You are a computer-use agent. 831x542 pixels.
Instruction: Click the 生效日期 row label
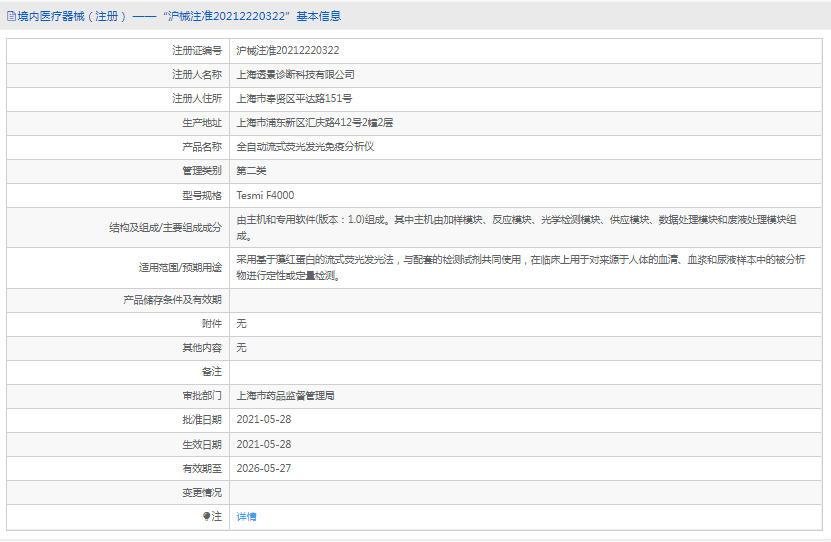pos(202,445)
